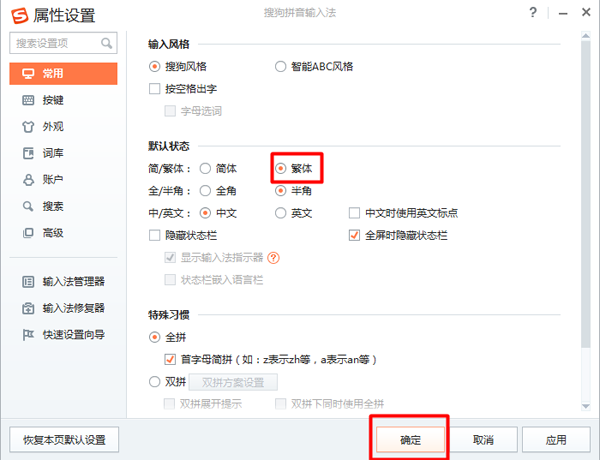Viewport: 600px width, 460px height.
Task: Click 恢复本页默认设置 button
Action: click(x=64, y=440)
